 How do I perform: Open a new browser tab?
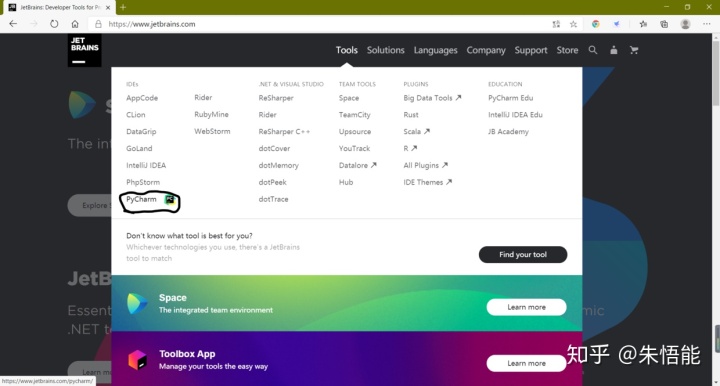click(x=123, y=7)
